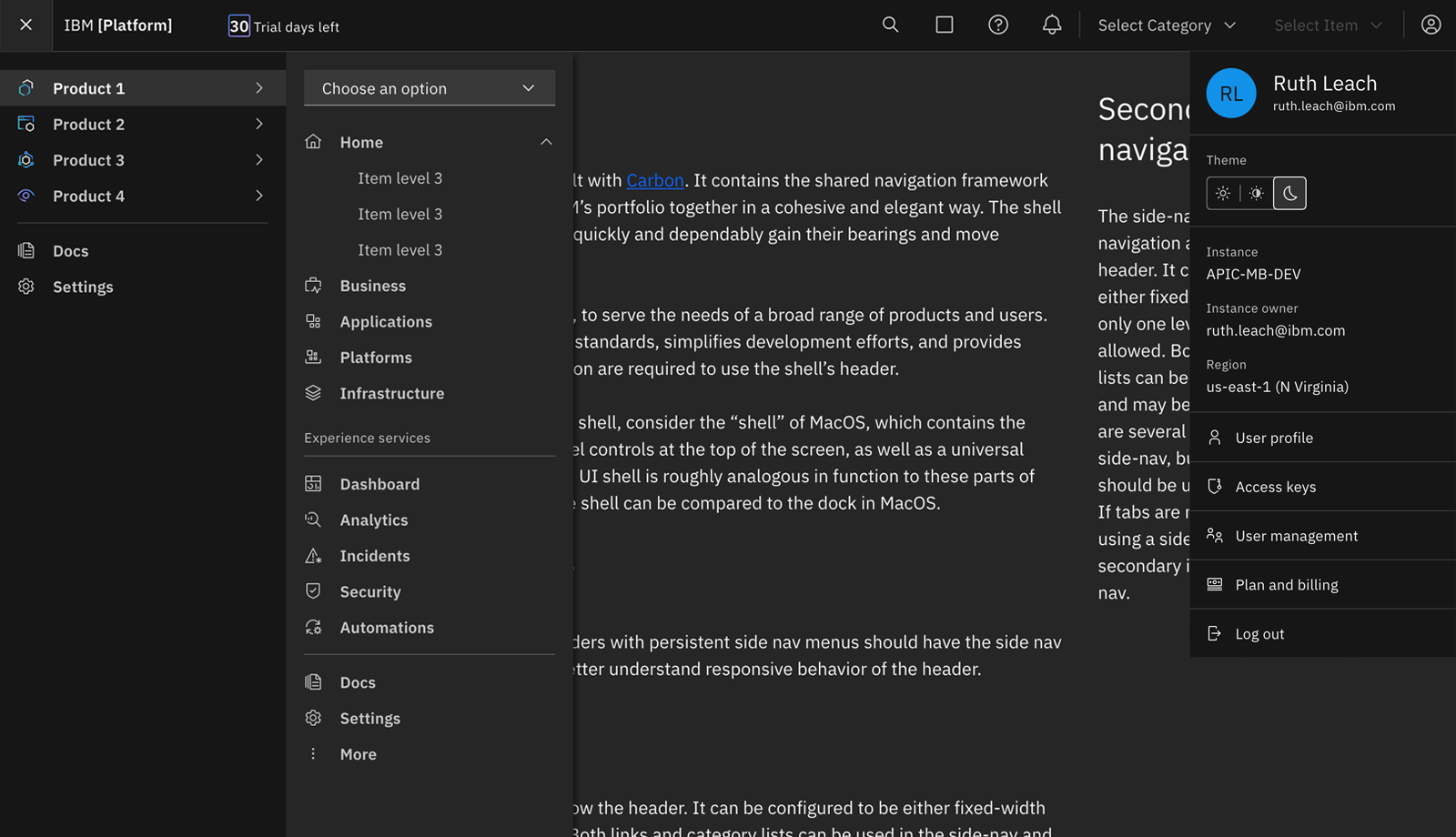Open notifications bell icon
The image size is (1456, 837).
coord(1052,25)
